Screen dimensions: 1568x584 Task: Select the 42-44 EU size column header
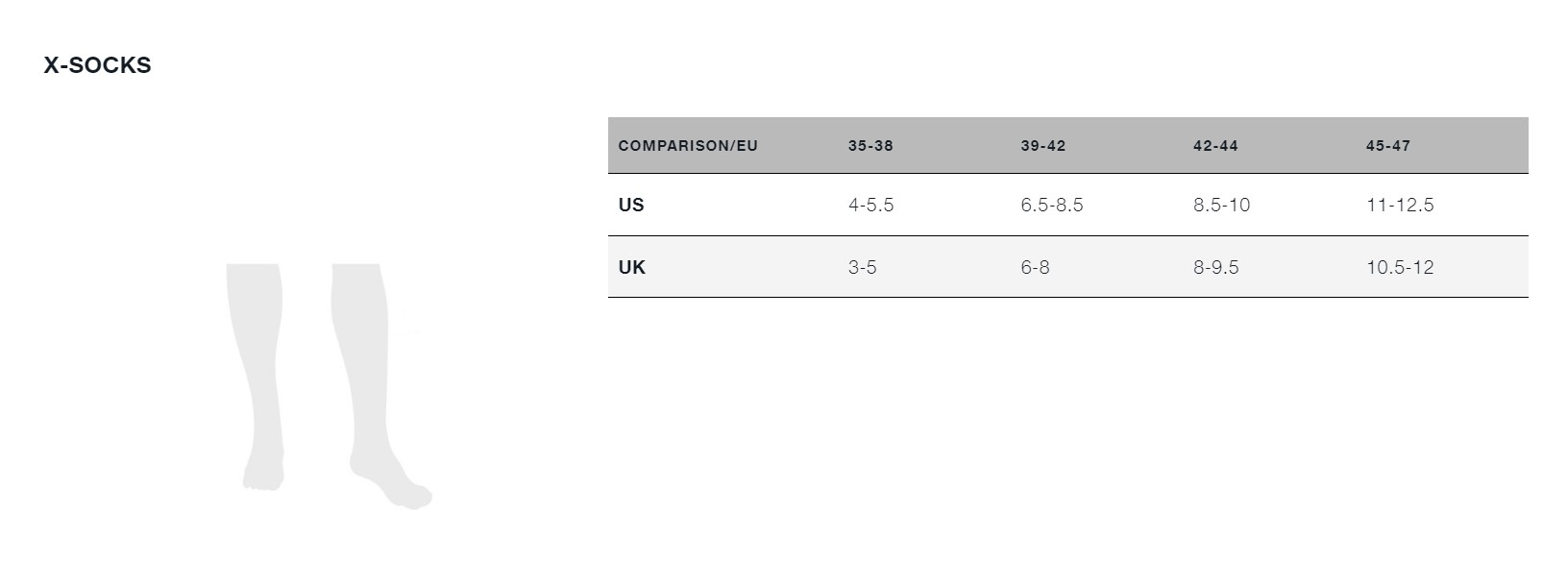[x=1215, y=146]
